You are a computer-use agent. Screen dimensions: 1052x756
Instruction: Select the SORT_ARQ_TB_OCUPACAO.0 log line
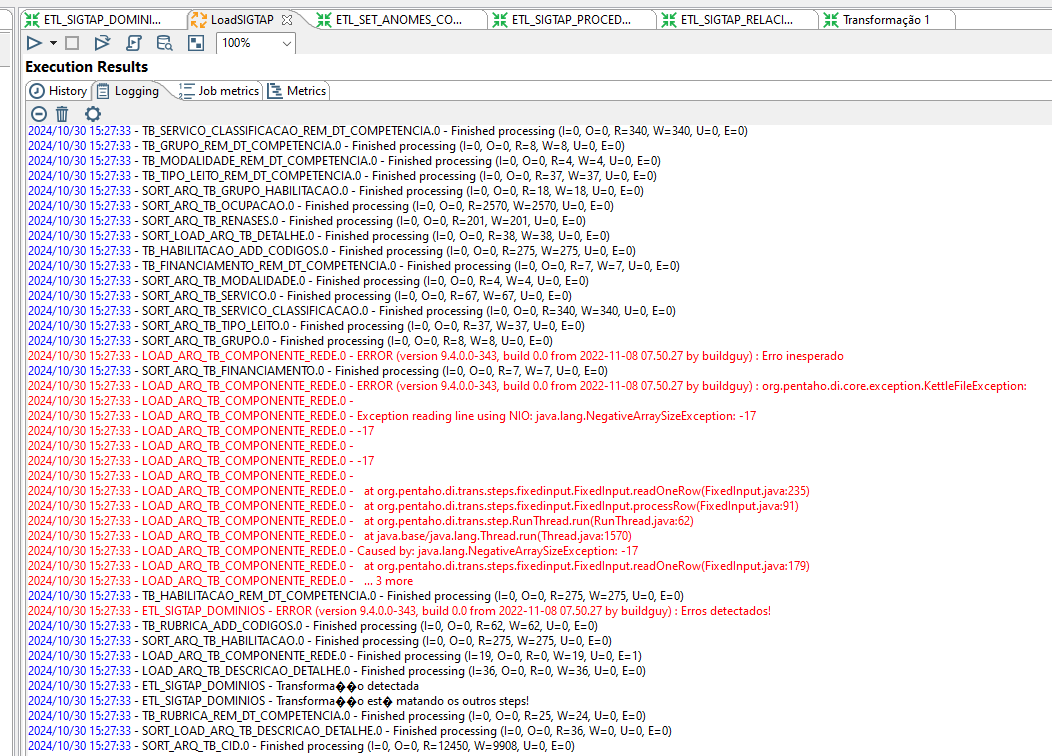click(321, 206)
